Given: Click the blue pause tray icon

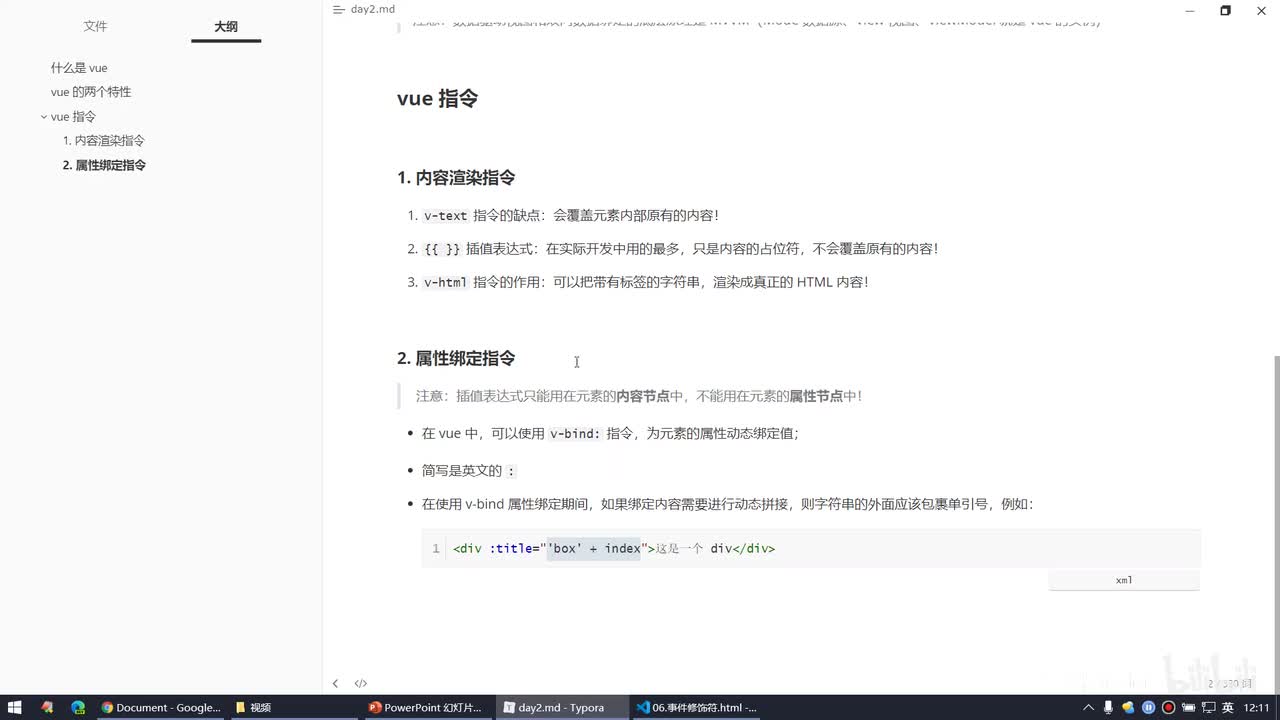Looking at the screenshot, I should [x=1148, y=707].
